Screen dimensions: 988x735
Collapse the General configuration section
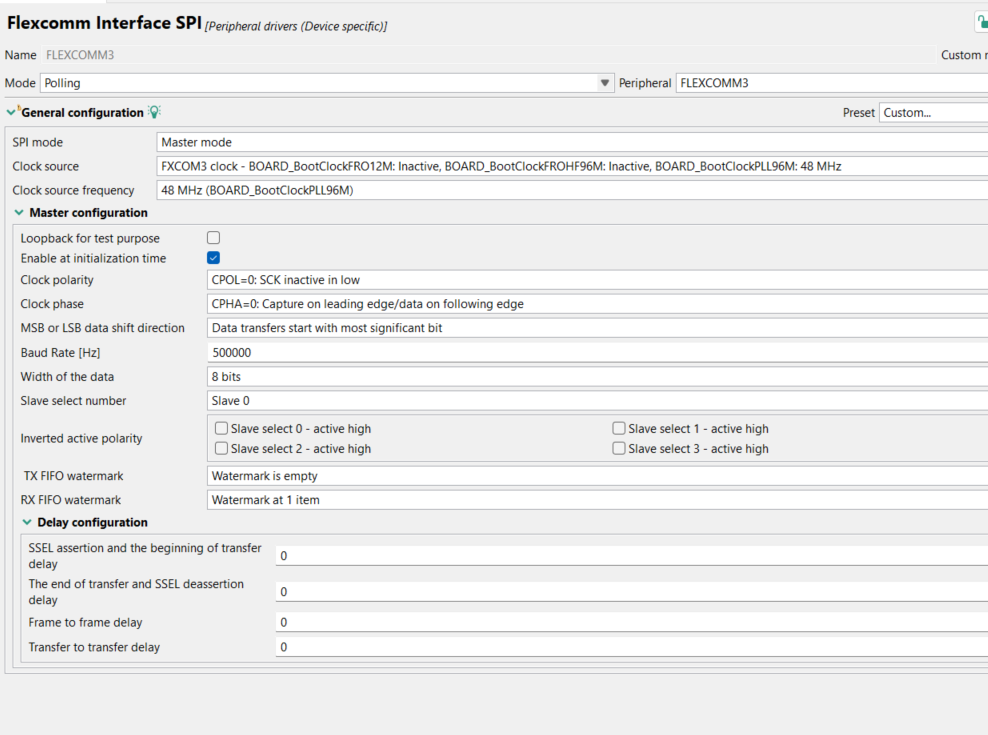point(12,112)
